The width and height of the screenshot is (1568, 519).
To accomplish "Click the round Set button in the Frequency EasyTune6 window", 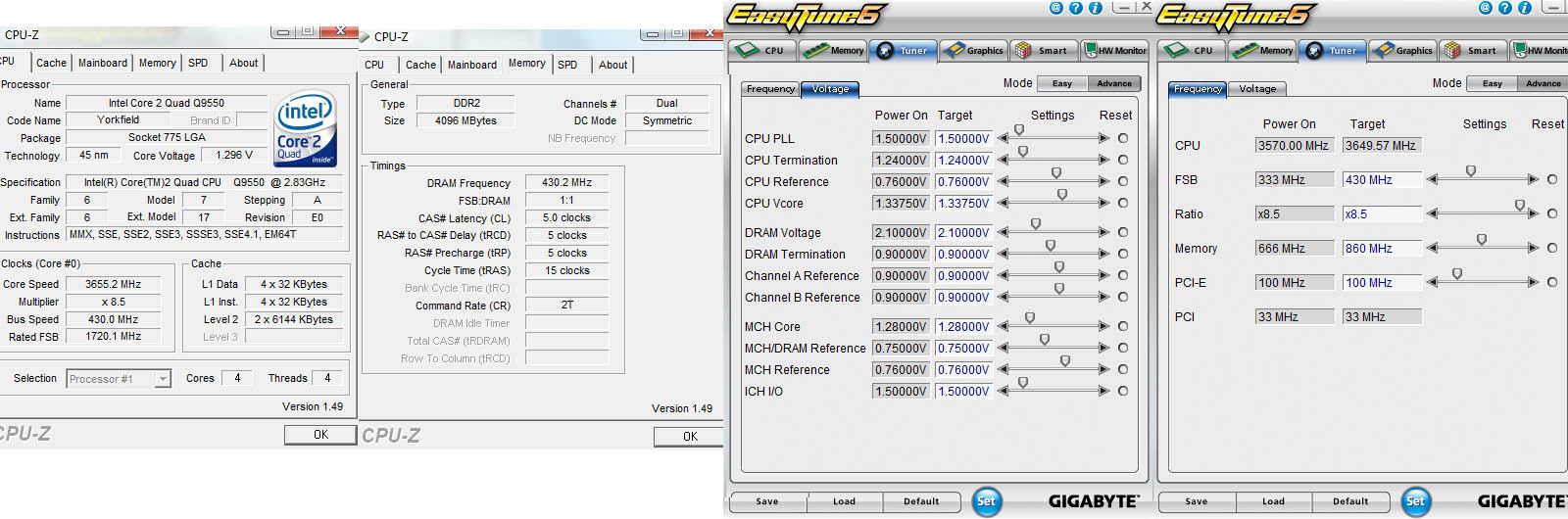I will 1416,501.
